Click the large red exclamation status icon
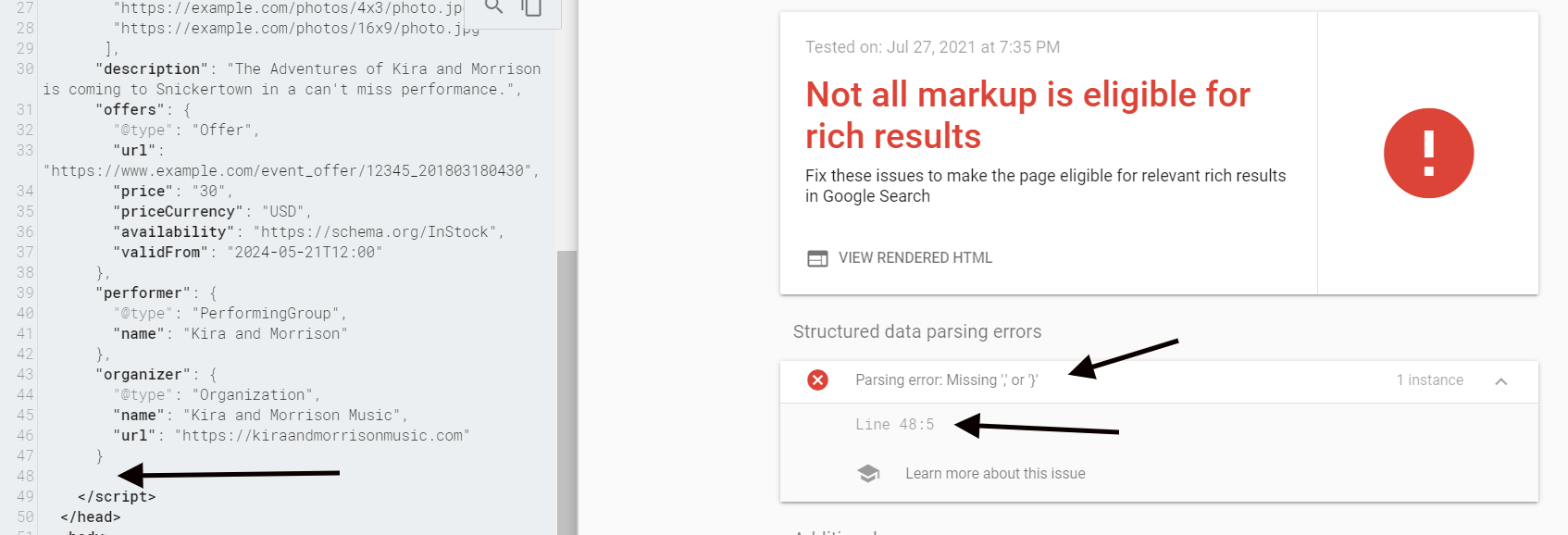Image resolution: width=1568 pixels, height=535 pixels. (1428, 154)
